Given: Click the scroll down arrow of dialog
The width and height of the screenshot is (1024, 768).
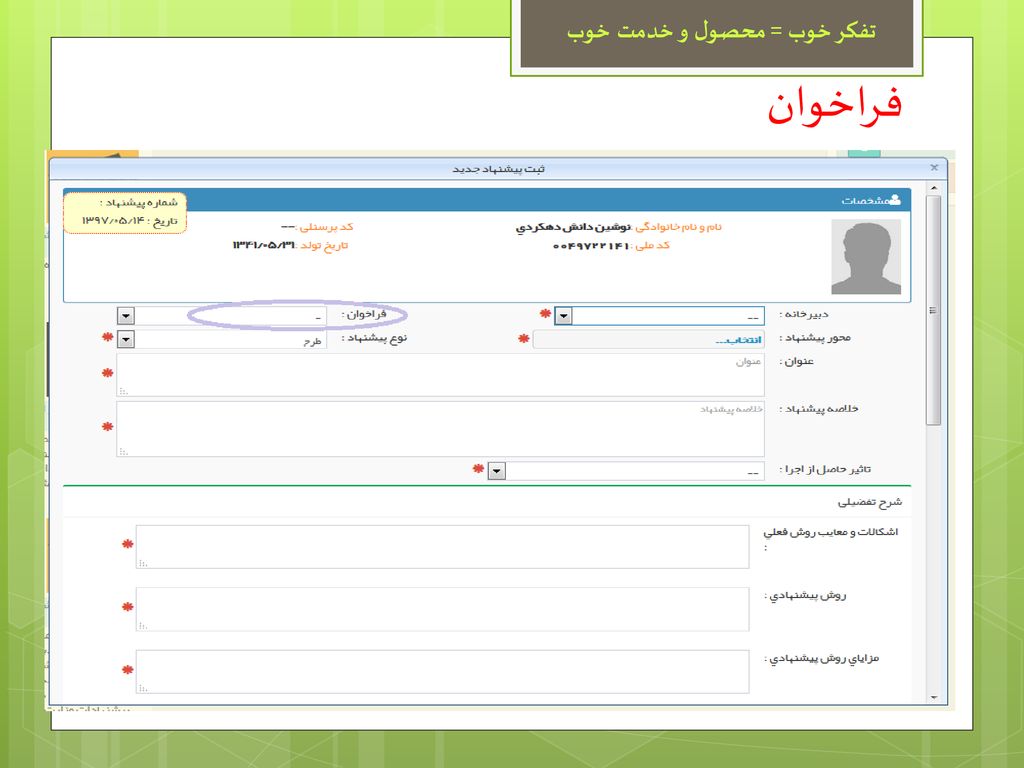Looking at the screenshot, I should point(934,697).
